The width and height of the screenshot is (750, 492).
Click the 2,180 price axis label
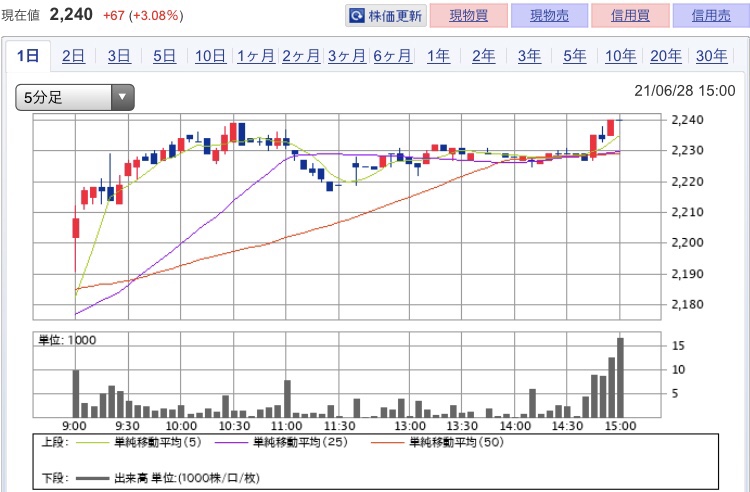coord(687,304)
